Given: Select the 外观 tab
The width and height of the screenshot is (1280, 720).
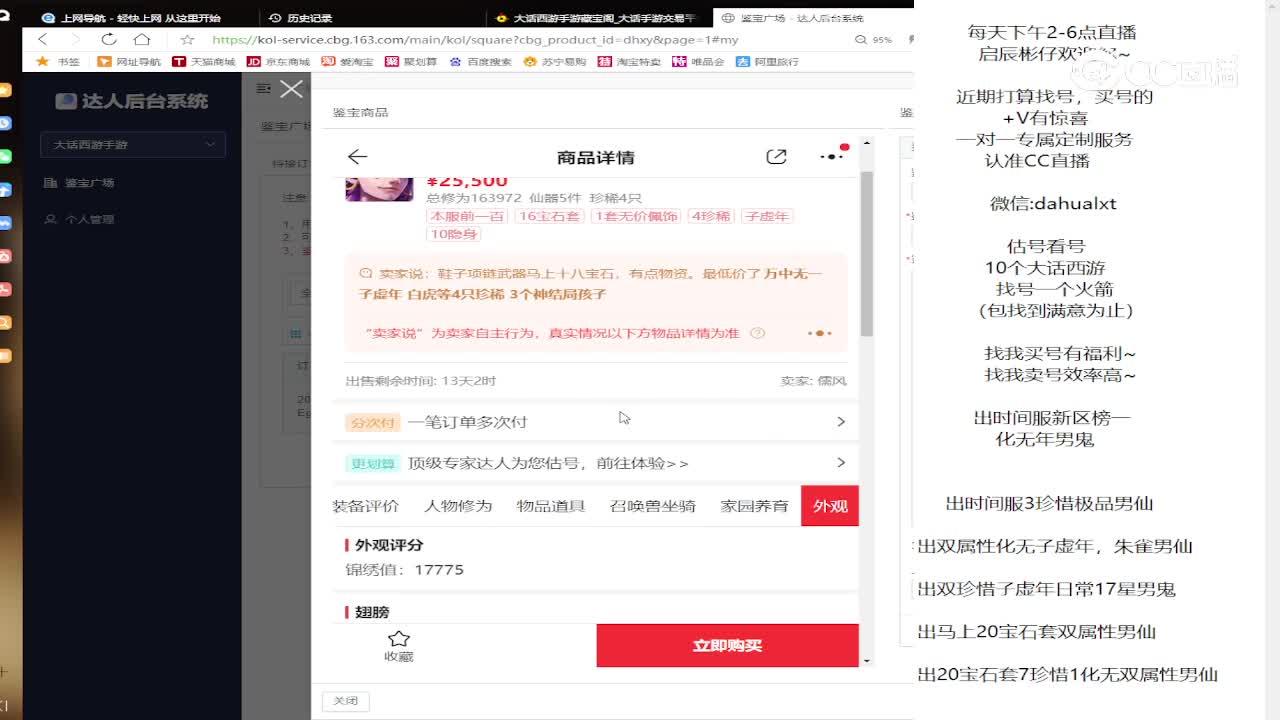Looking at the screenshot, I should (x=830, y=506).
